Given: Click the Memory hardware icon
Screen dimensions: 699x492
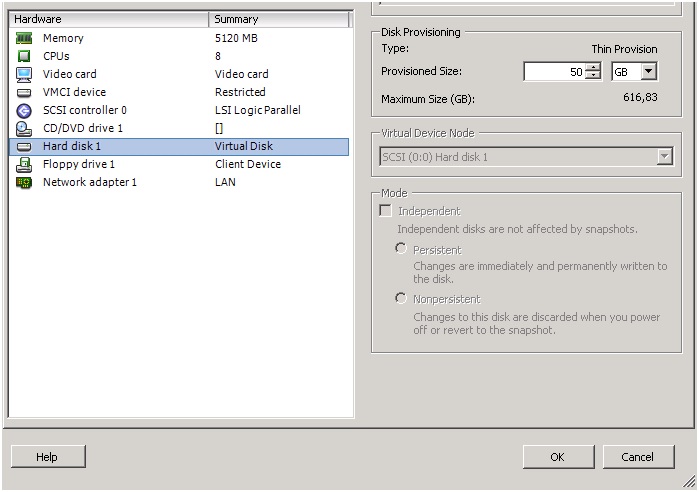Looking at the screenshot, I should tap(24, 38).
